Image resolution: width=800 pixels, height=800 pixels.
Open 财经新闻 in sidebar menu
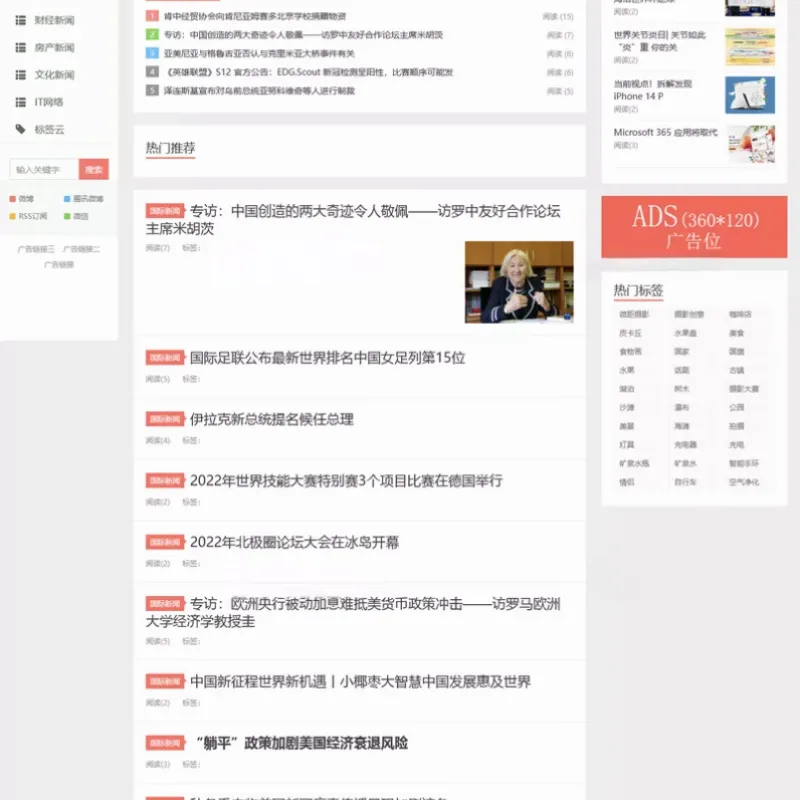point(54,20)
